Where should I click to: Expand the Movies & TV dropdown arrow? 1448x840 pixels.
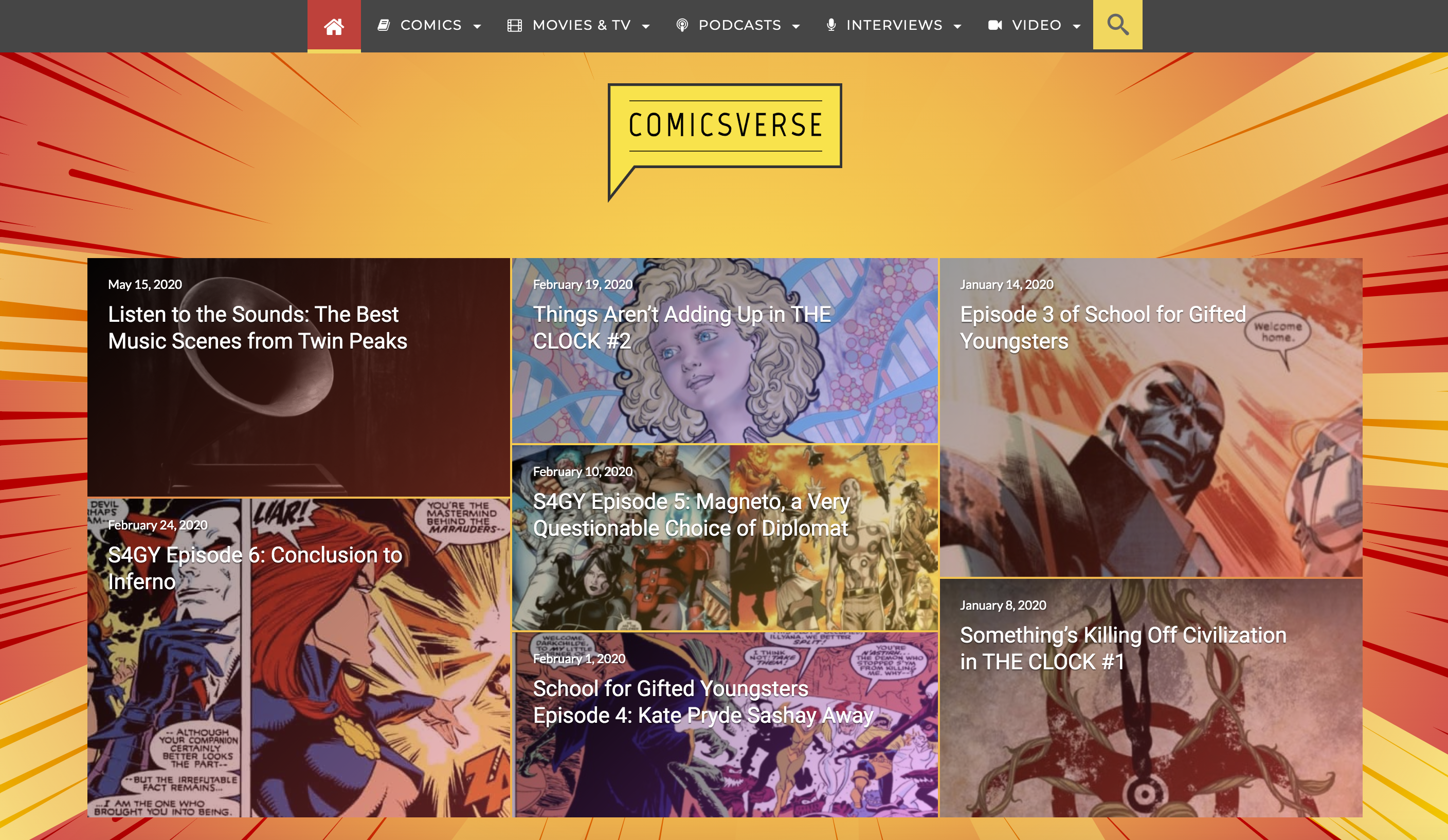645,26
